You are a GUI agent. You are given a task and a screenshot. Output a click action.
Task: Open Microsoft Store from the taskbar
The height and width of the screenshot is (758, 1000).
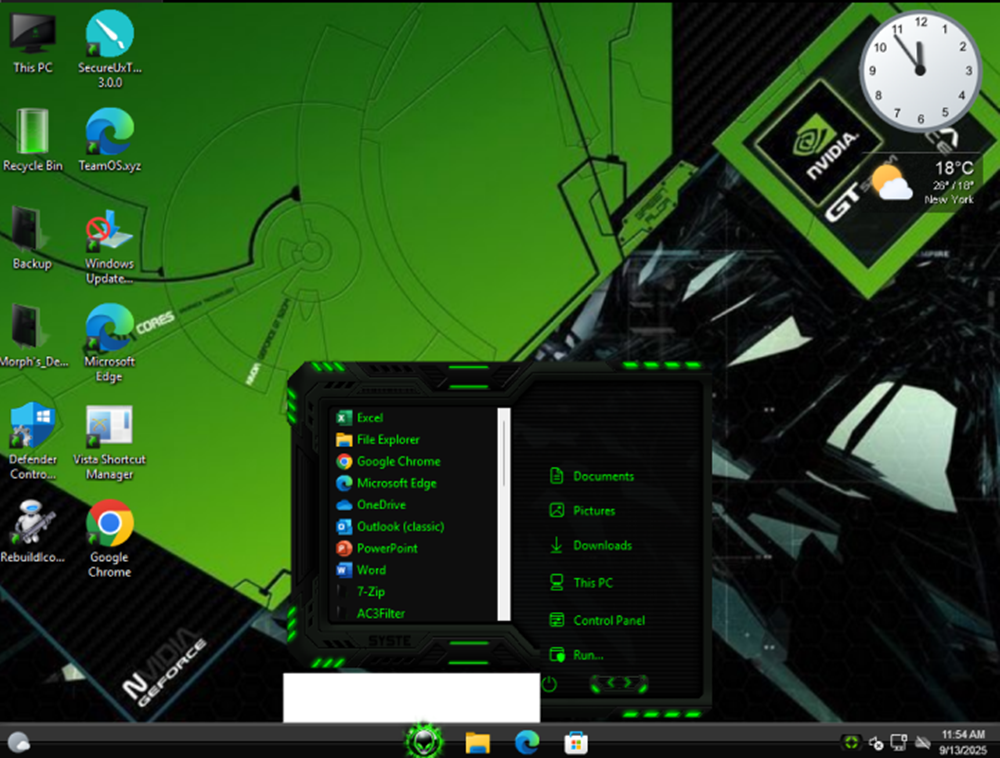pyautogui.click(x=576, y=742)
